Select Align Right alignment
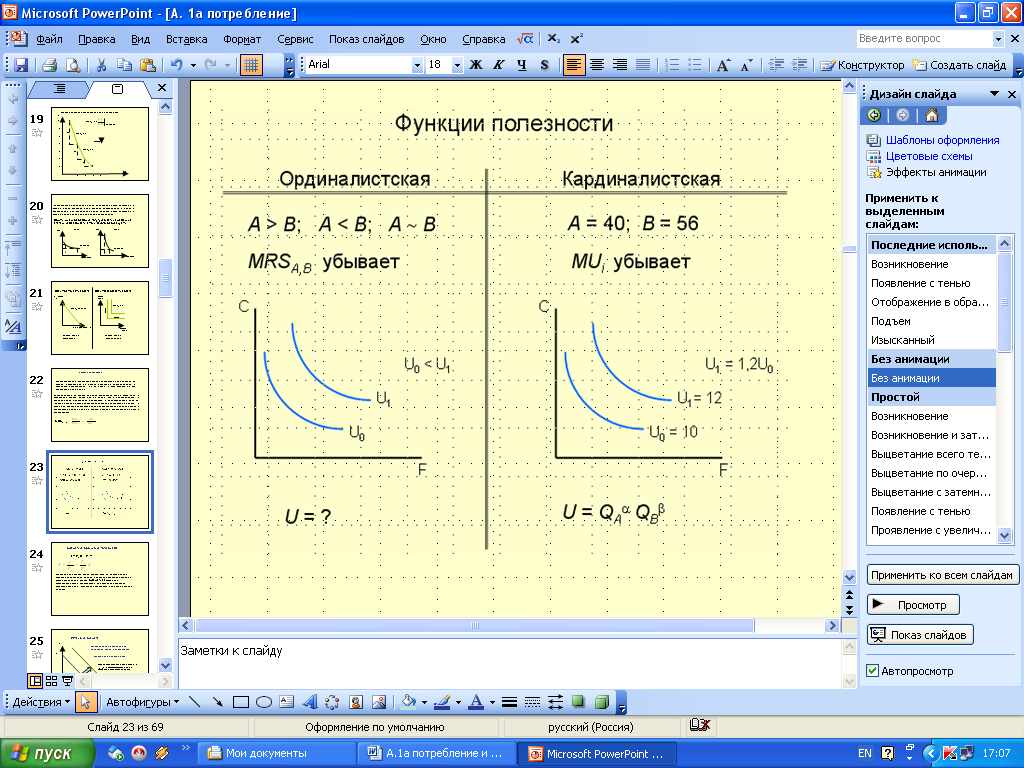 (620, 65)
